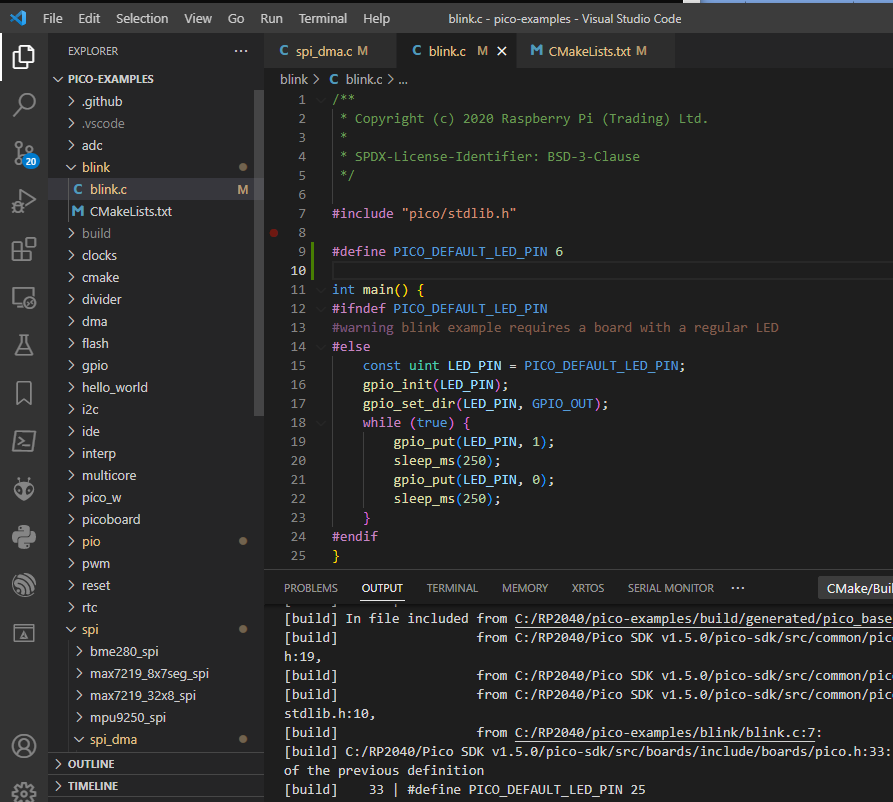
Task: Open CMakeLists.txt in blink folder
Action: (x=155, y=211)
